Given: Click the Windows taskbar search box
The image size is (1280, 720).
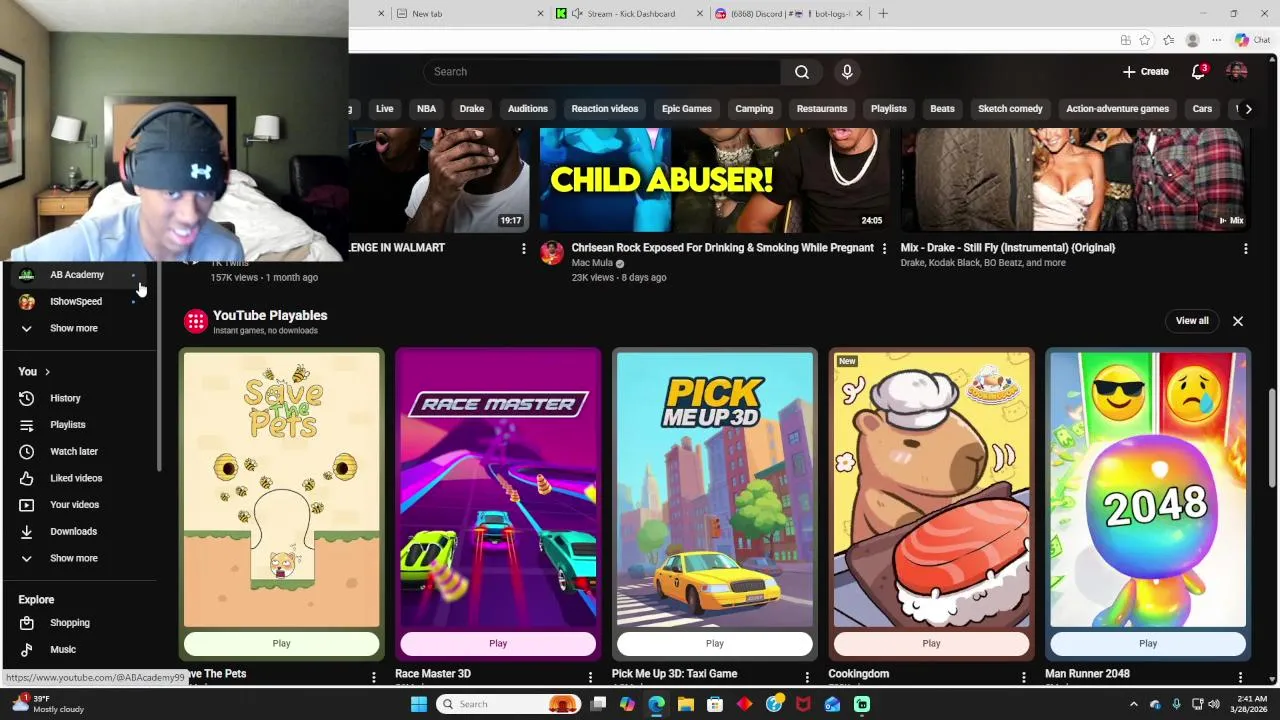Looking at the screenshot, I should point(509,704).
